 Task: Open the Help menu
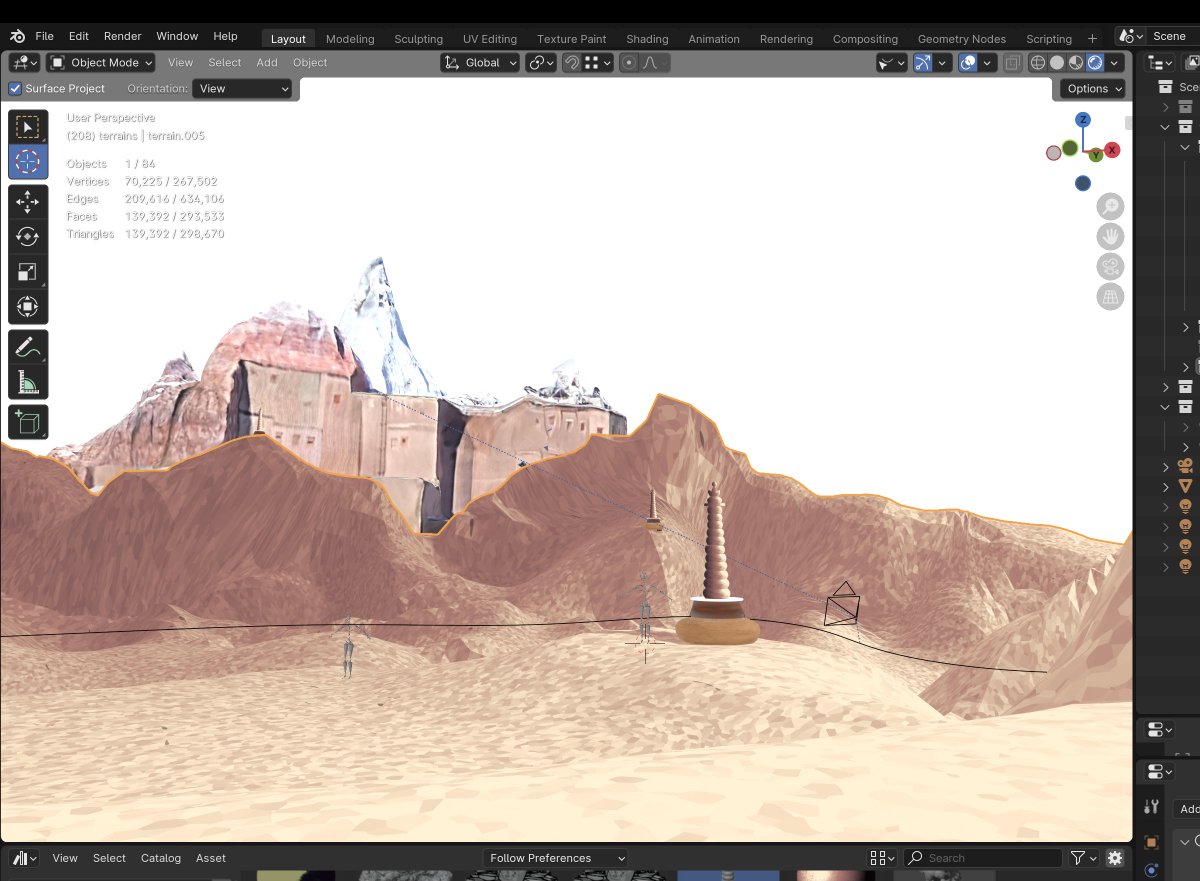[226, 36]
